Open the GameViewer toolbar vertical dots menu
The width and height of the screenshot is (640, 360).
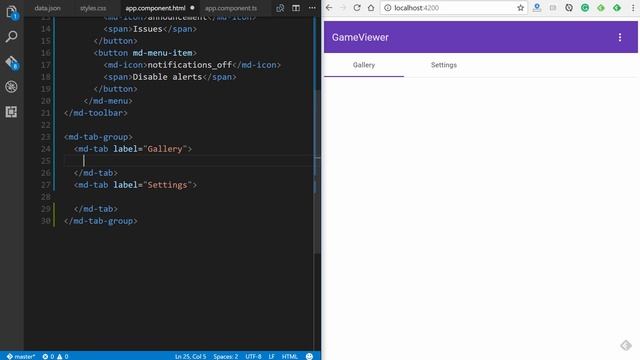click(620, 37)
